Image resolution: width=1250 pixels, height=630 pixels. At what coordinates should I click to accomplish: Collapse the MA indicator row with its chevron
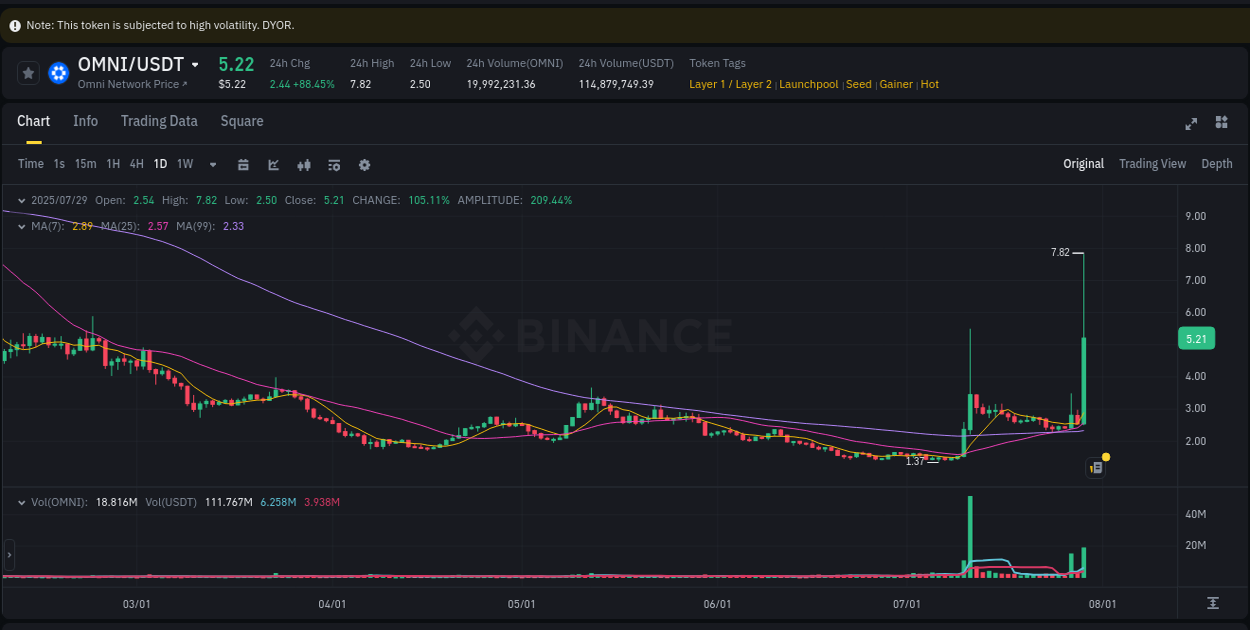pyautogui.click(x=20, y=227)
